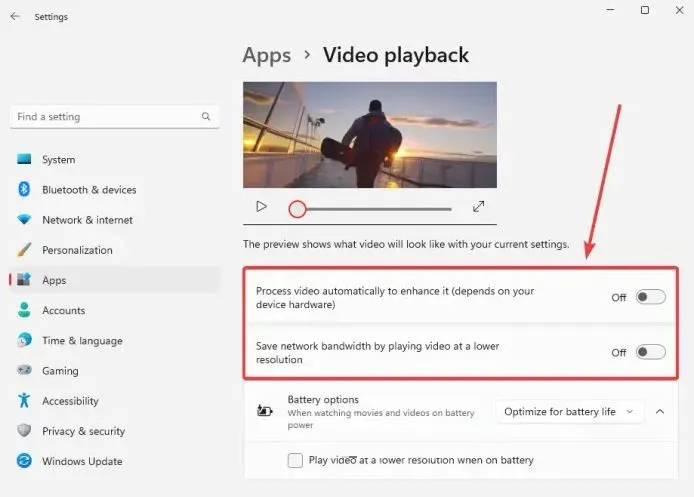Check play video at lower resolution on battery
Viewport: 694px width, 497px height.
pyautogui.click(x=295, y=461)
